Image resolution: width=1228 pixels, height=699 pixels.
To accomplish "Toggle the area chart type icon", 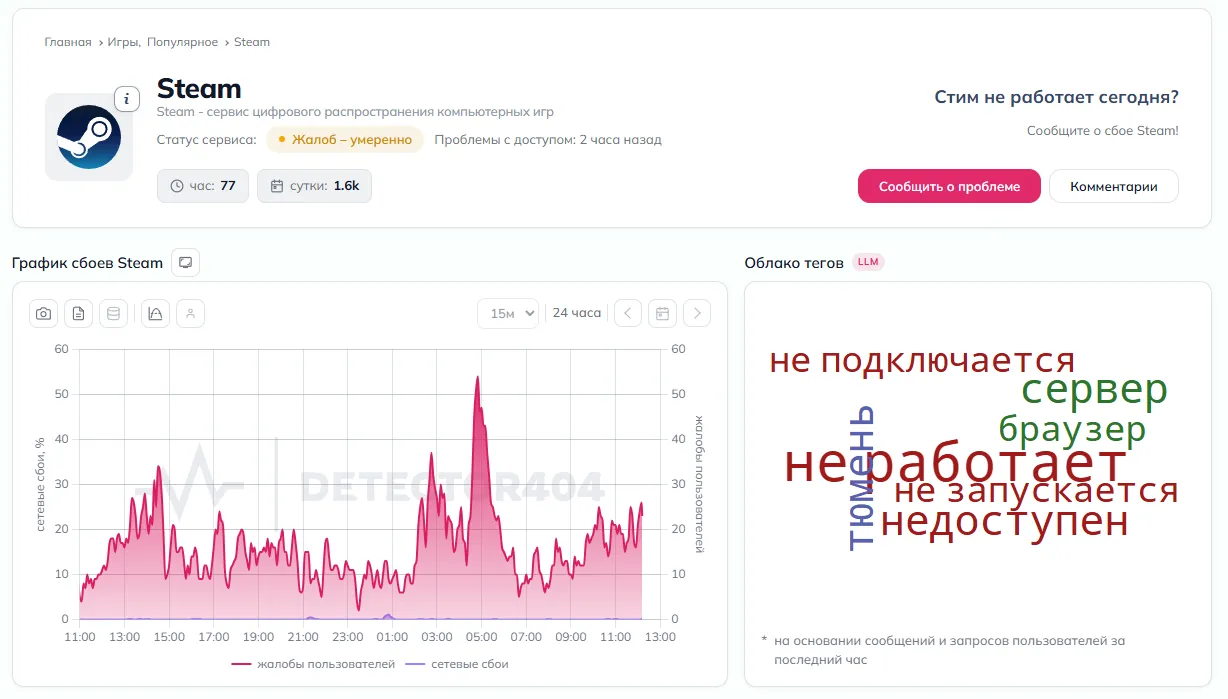I will [x=155, y=313].
